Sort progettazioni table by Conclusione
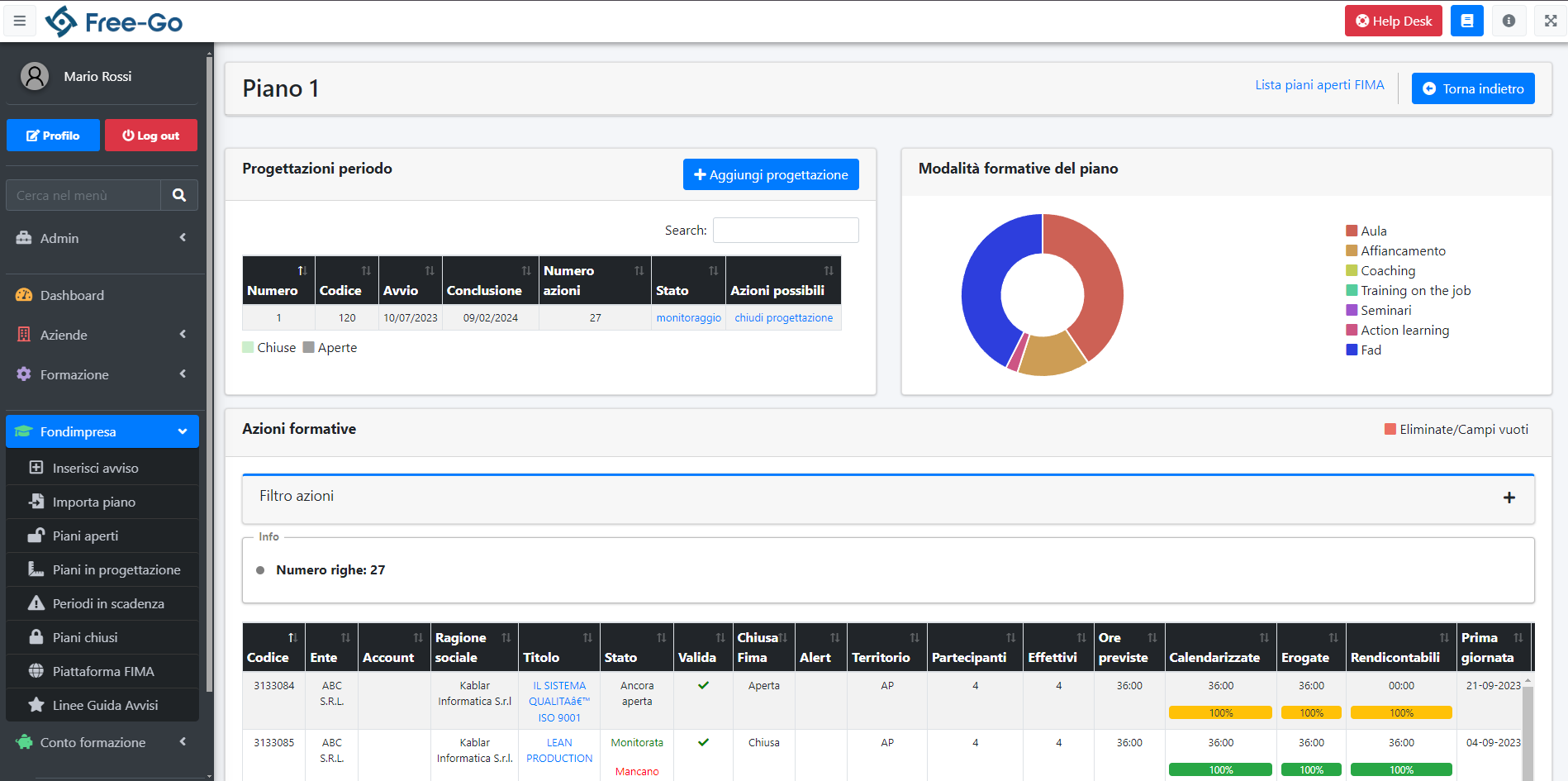The height and width of the screenshot is (781, 1568). point(491,280)
